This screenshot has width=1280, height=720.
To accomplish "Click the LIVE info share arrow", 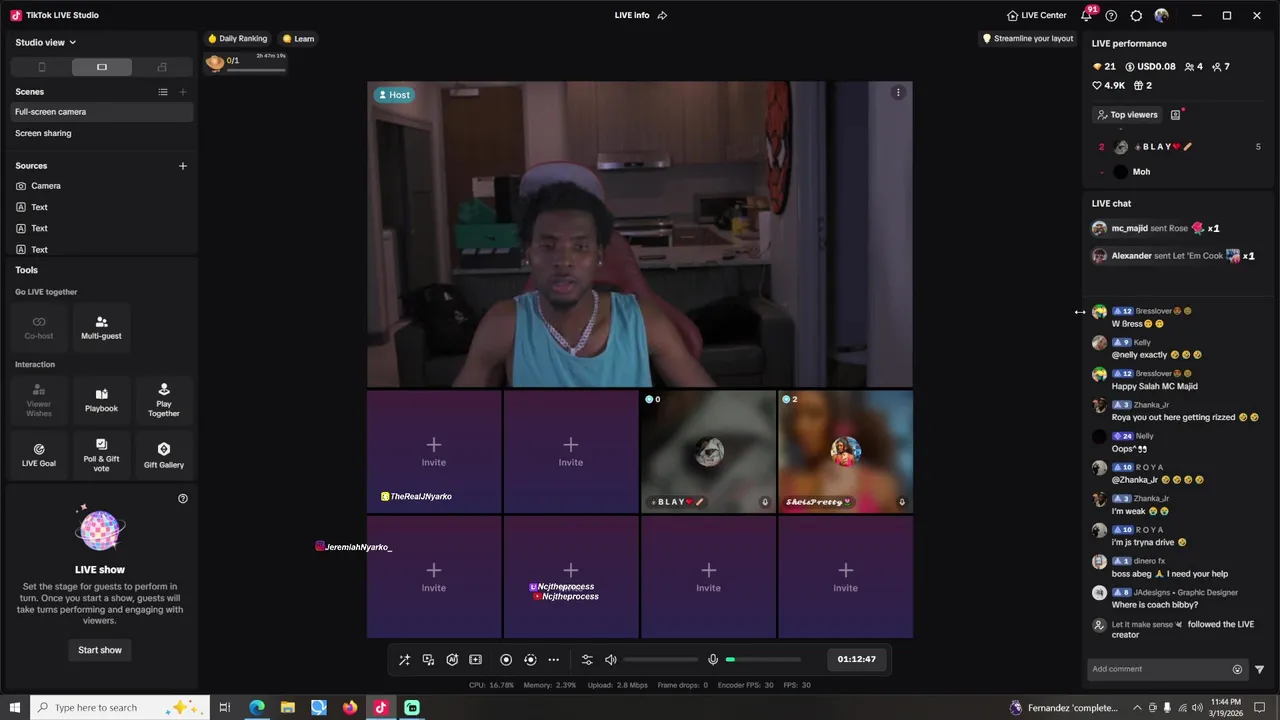I will pos(662,16).
